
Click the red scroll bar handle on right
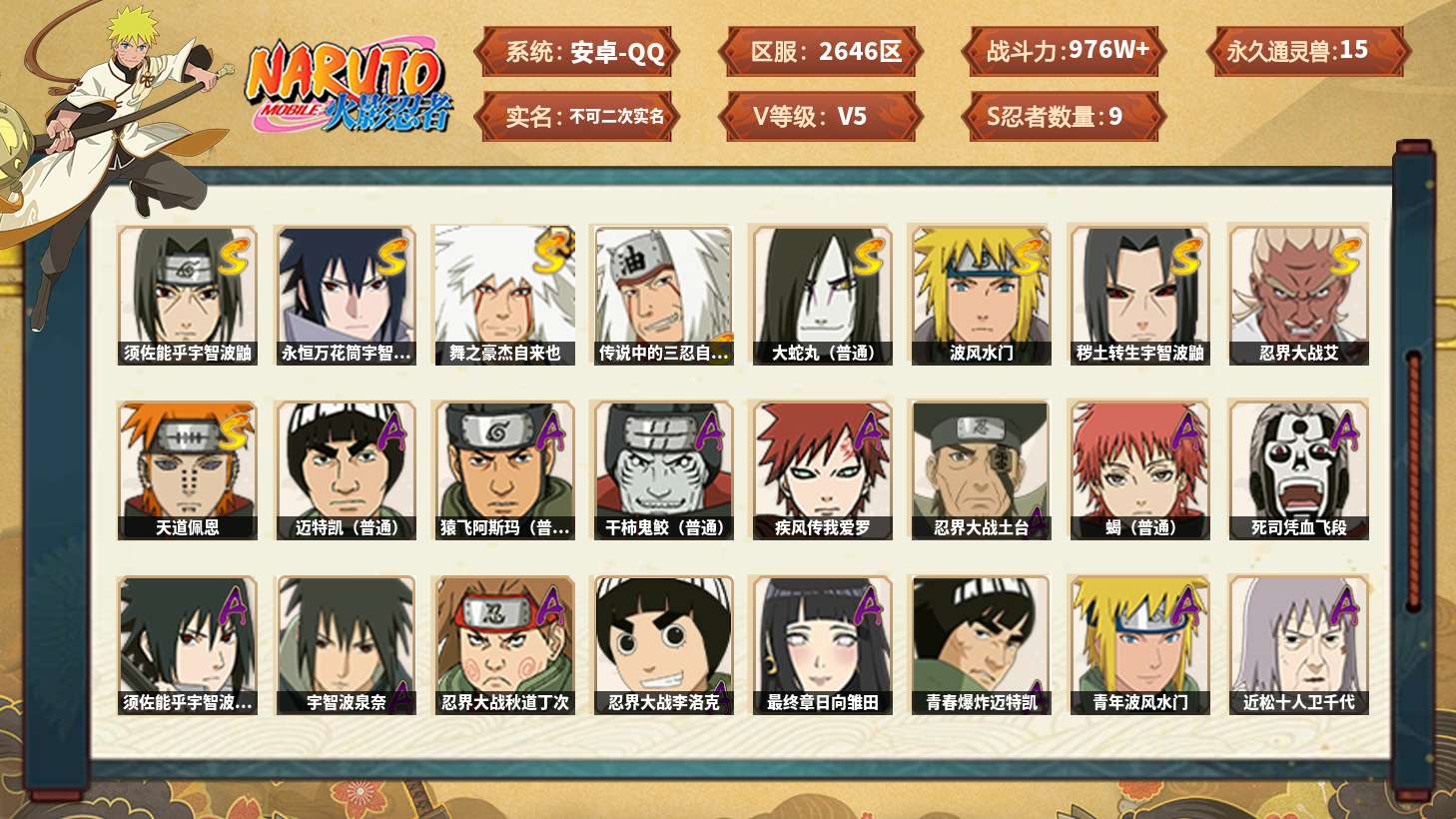(1413, 482)
